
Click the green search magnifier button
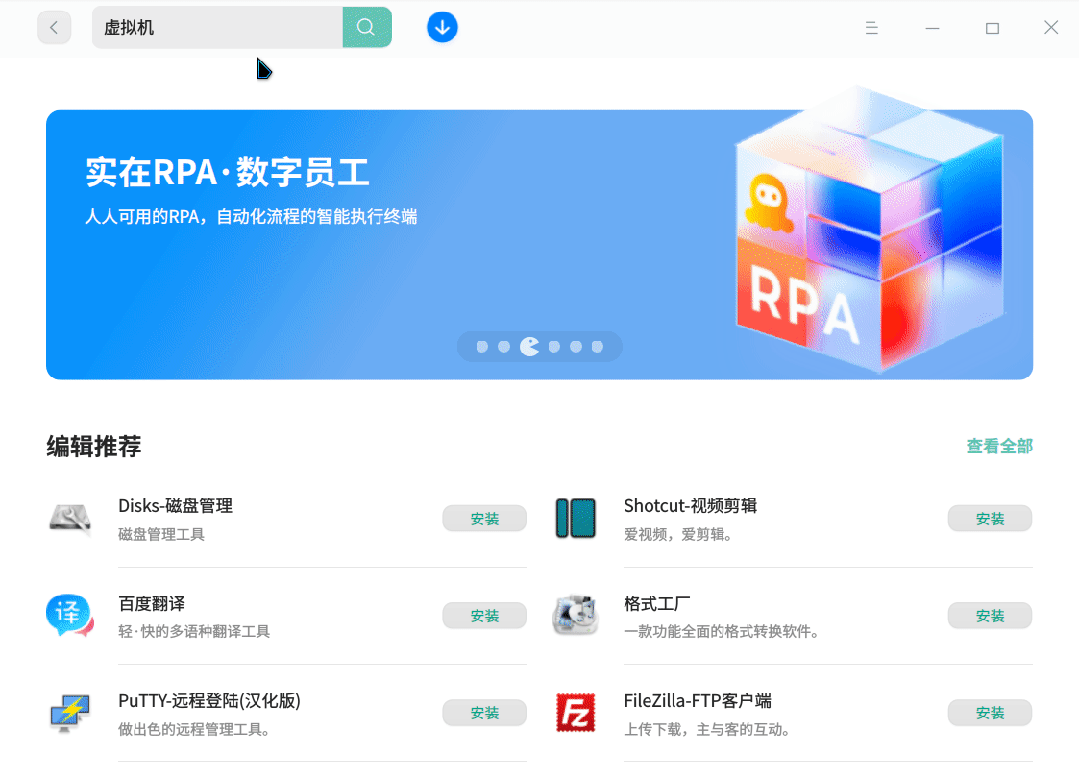367,28
